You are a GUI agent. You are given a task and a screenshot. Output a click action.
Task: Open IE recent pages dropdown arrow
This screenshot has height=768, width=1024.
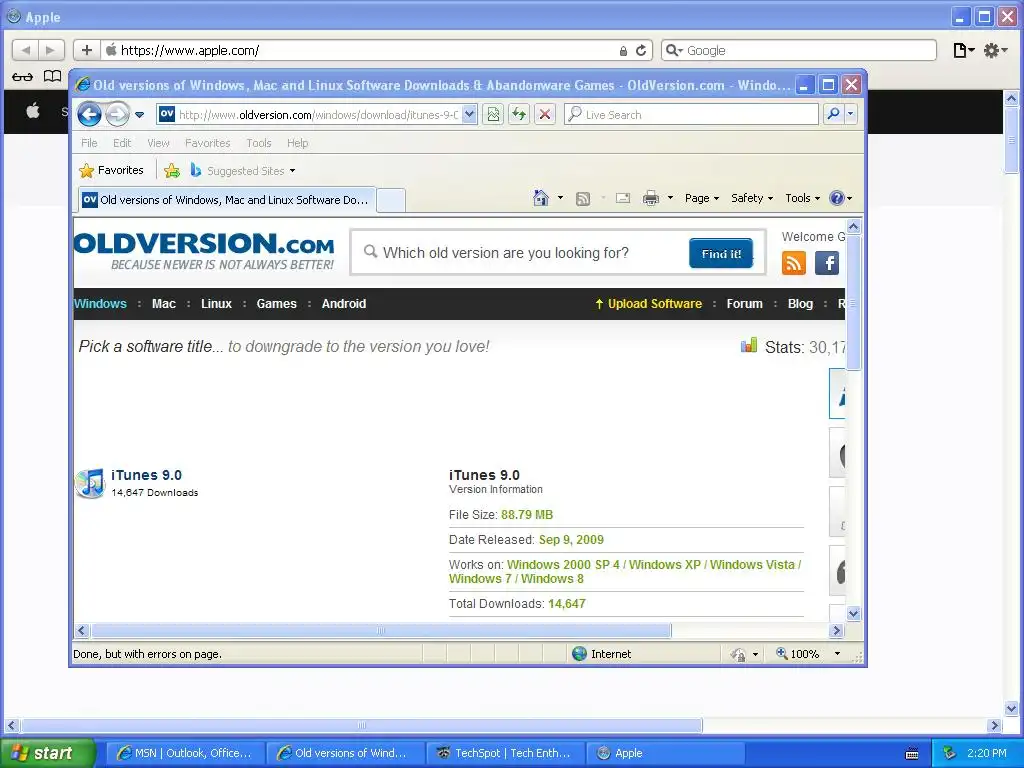[139, 115]
